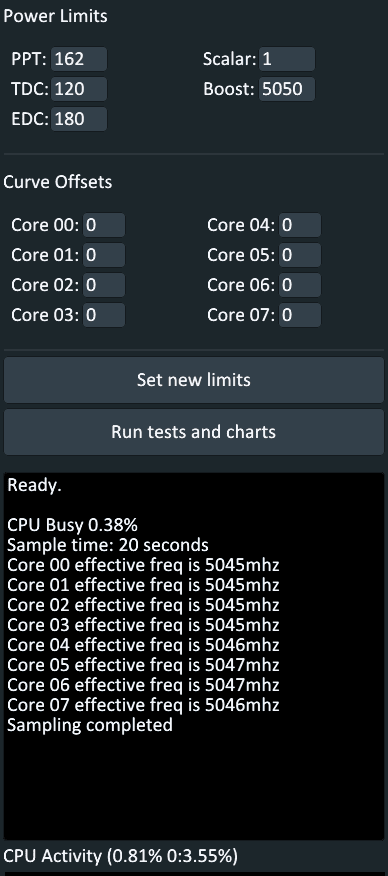Apply settings with Set new limits
The height and width of the screenshot is (876, 388).
[194, 380]
